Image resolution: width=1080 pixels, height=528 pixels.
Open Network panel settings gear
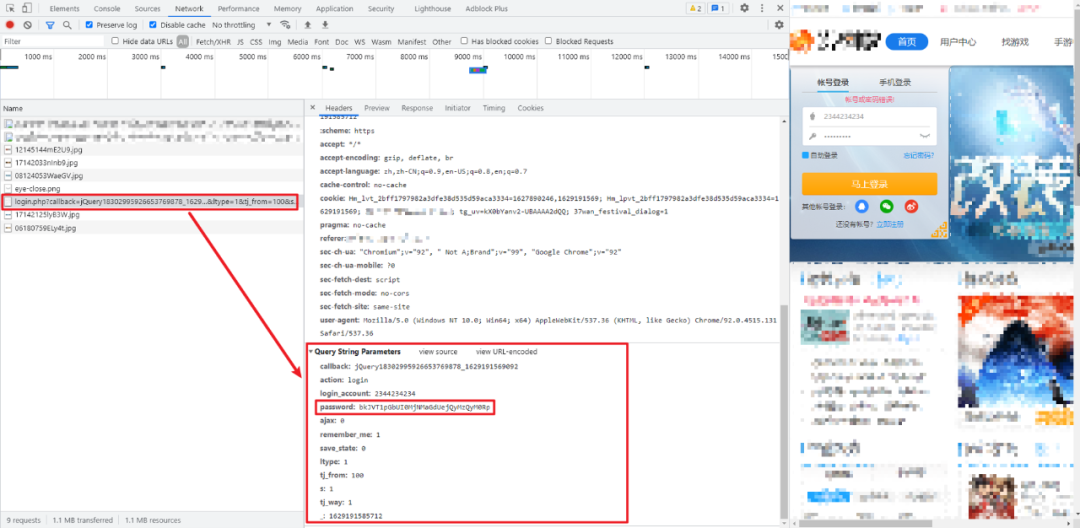[779, 25]
